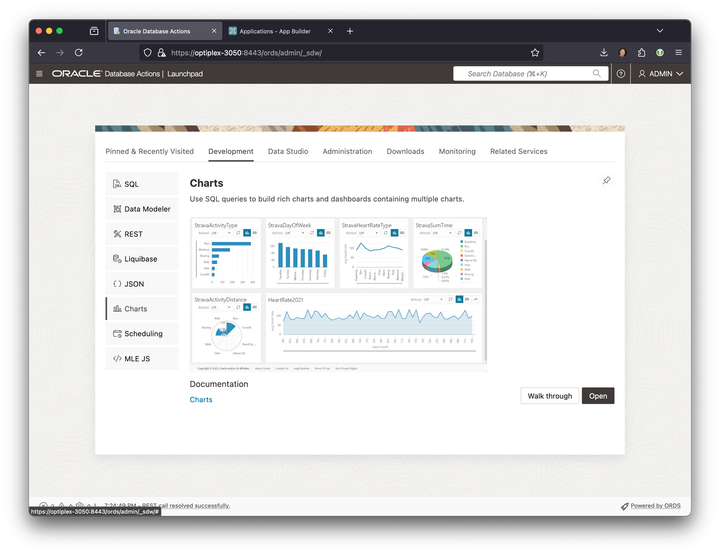Open Scheduling from the sidebar
Image resolution: width=720 pixels, height=554 pixels.
coord(142,334)
